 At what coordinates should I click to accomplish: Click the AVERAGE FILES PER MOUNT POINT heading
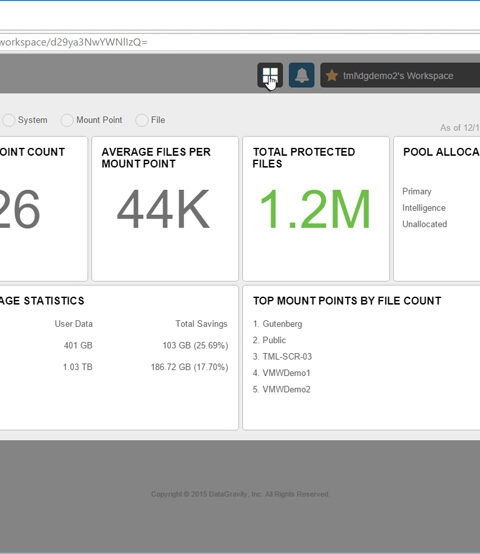(156, 158)
